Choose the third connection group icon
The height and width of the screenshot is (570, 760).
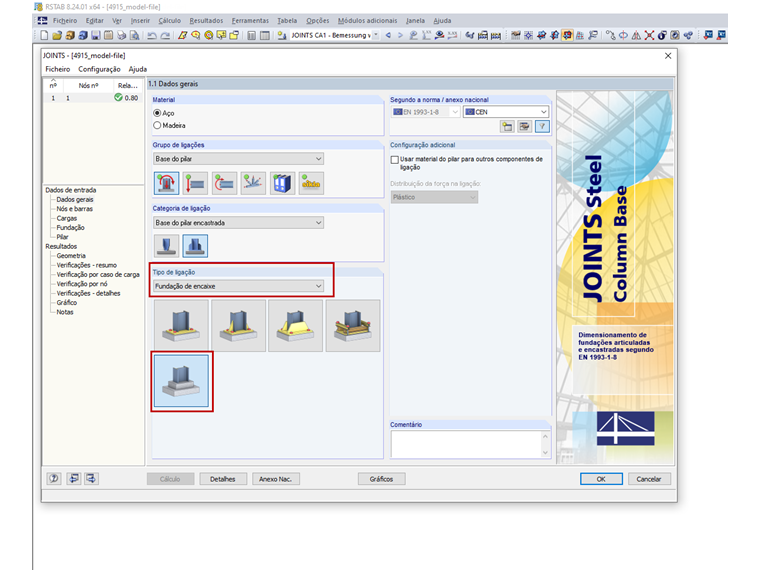click(x=224, y=183)
